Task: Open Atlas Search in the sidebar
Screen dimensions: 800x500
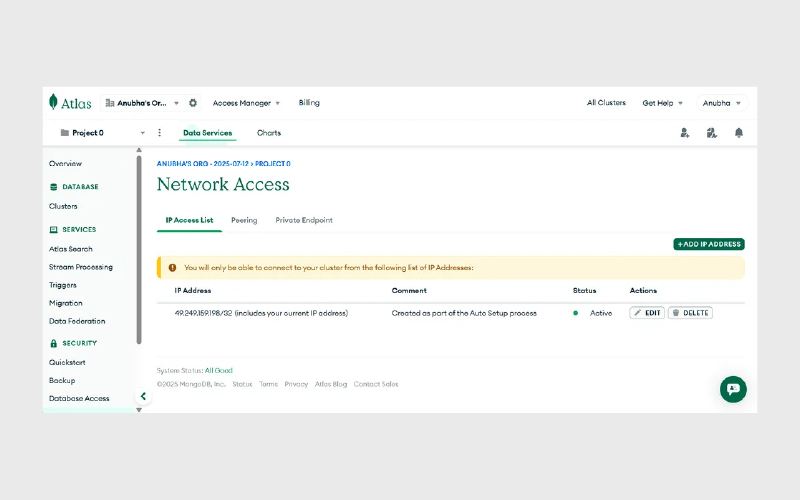Action: [x=71, y=249]
